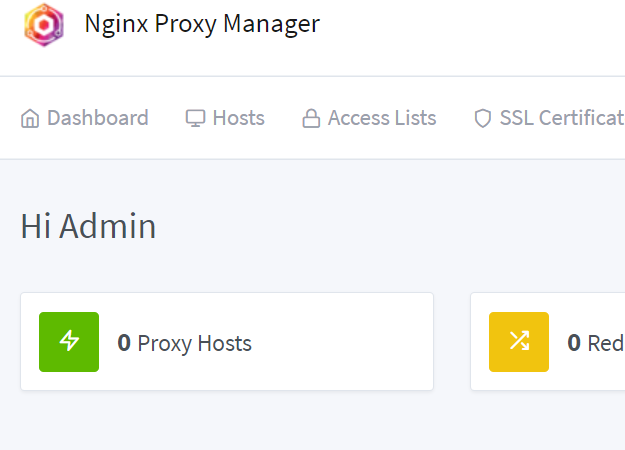This screenshot has height=450, width=625.
Task: Click the Hosts monitor icon
Action: pyautogui.click(x=195, y=118)
